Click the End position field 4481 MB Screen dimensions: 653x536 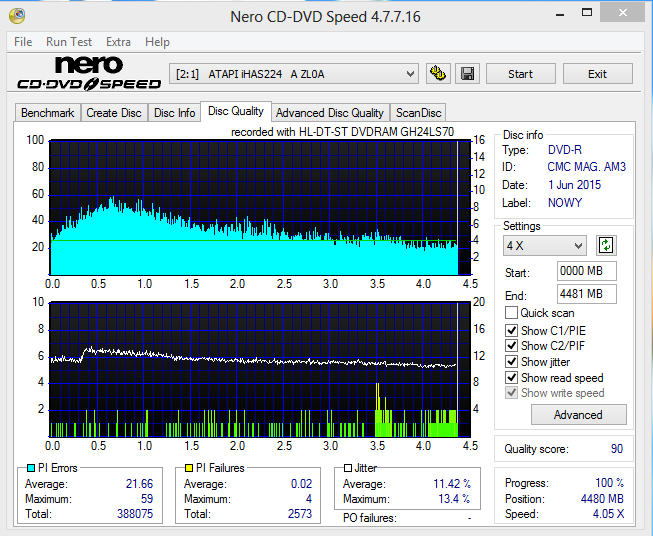(x=586, y=294)
